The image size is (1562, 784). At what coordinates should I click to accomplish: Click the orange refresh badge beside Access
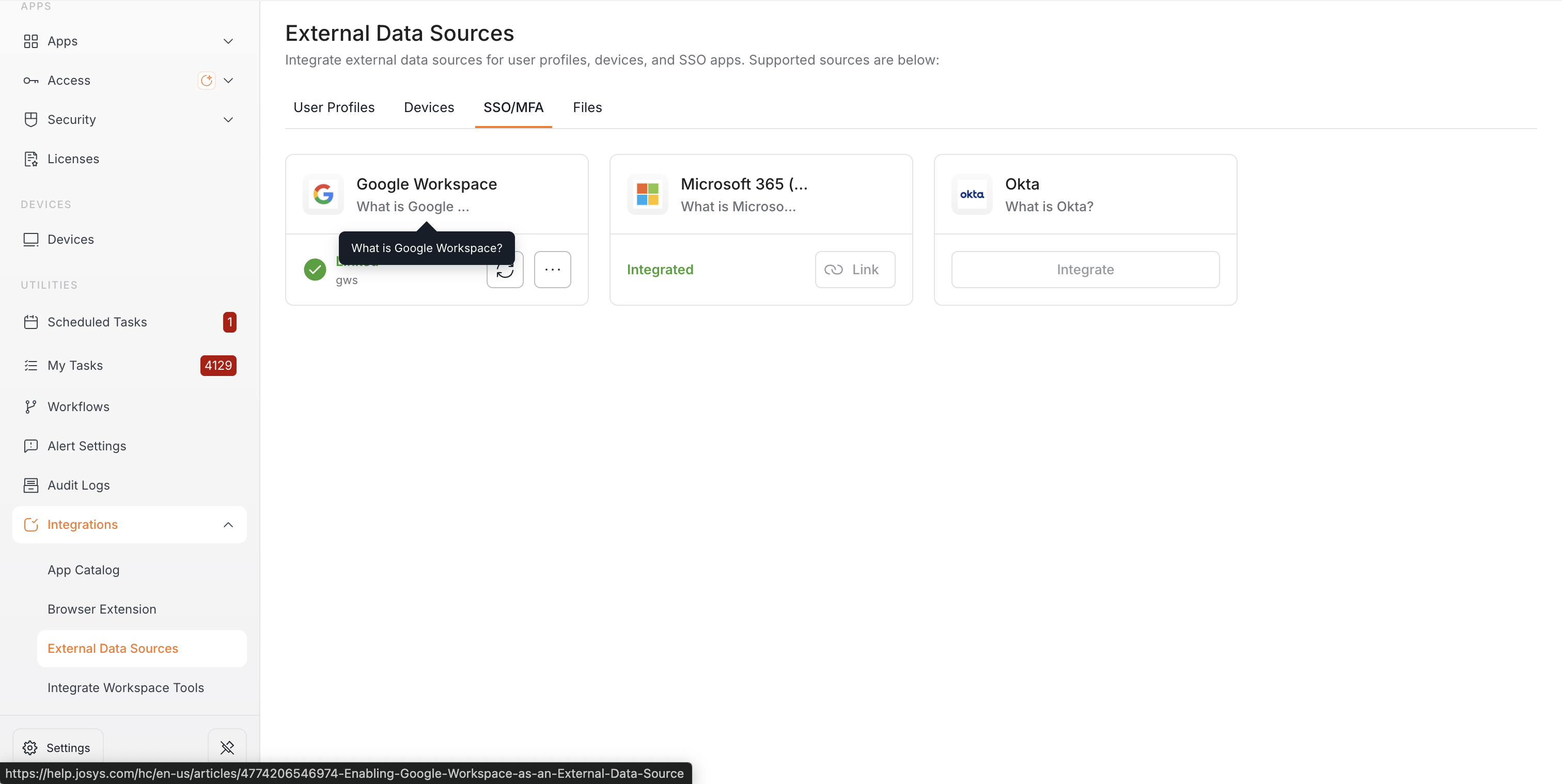coord(206,81)
